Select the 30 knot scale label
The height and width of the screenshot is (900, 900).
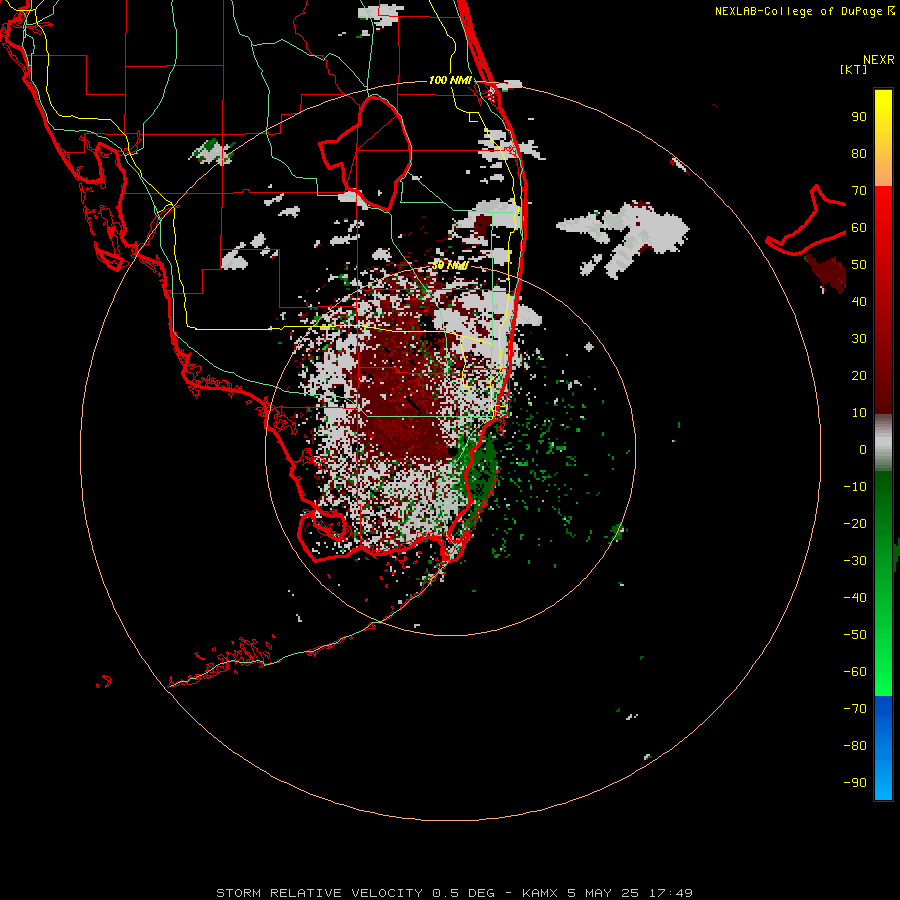tap(859, 339)
